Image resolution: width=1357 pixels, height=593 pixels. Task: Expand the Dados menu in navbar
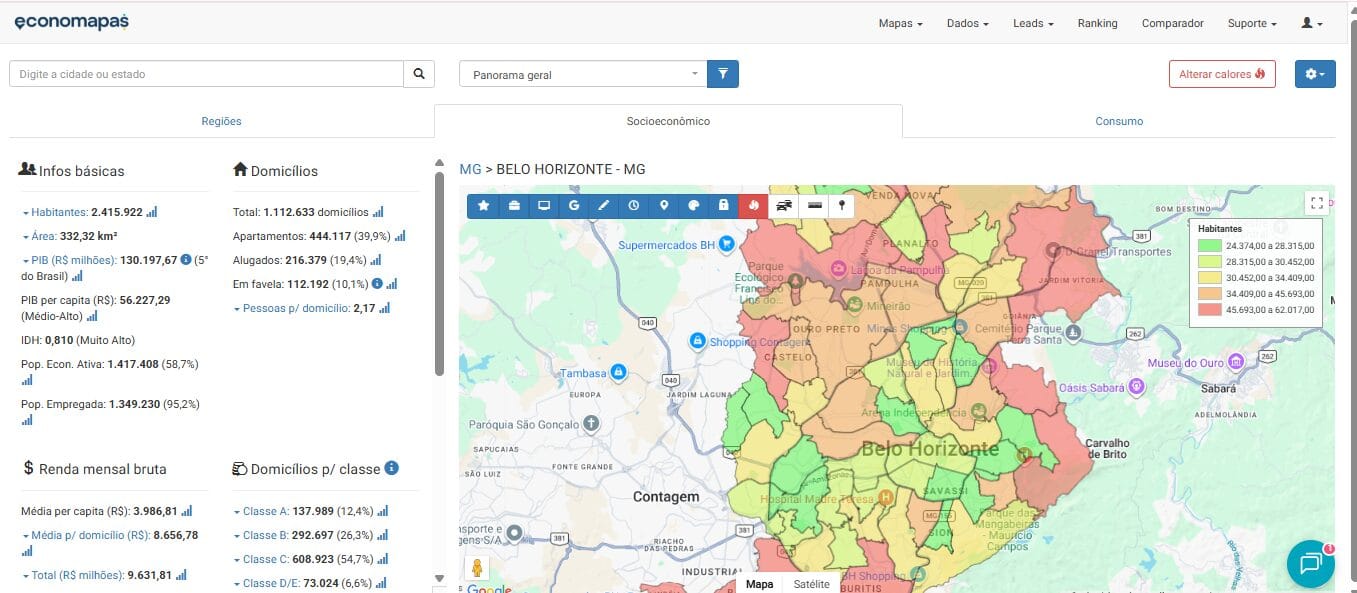pyautogui.click(x=967, y=23)
